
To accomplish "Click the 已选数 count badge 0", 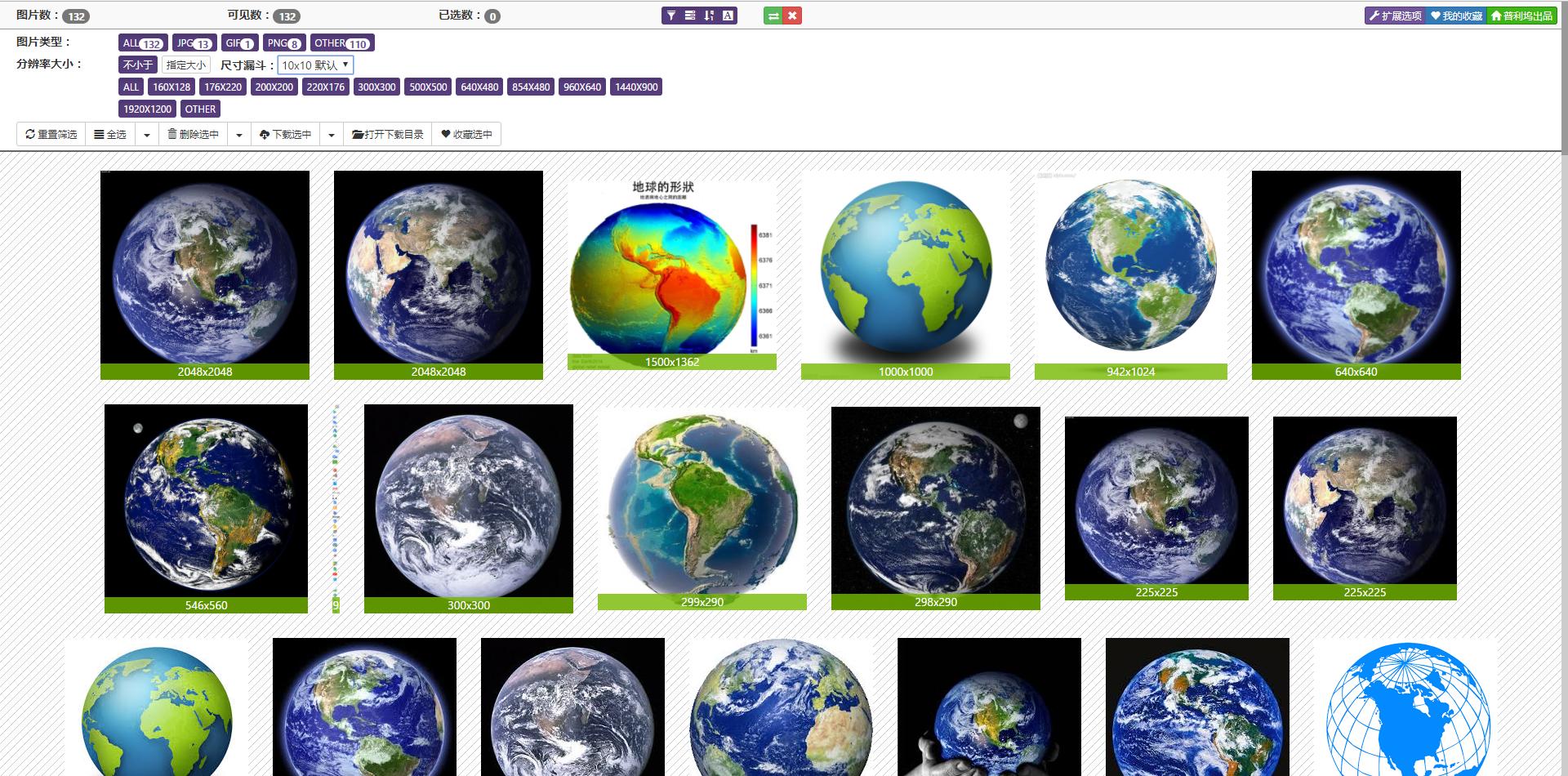I will [492, 16].
